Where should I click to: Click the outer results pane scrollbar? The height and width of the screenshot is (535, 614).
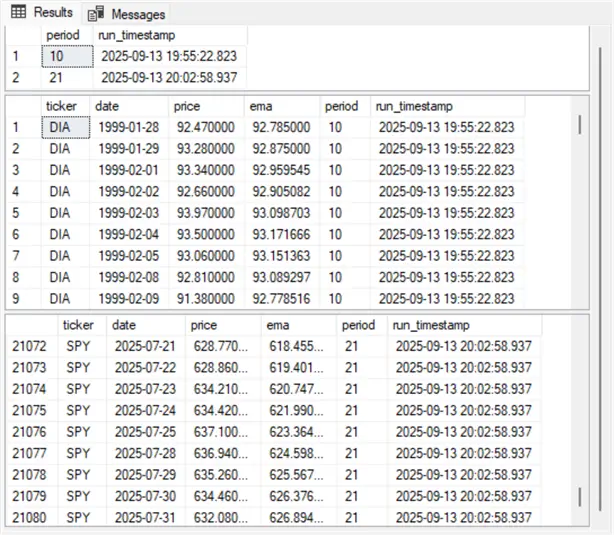[x=600, y=279]
